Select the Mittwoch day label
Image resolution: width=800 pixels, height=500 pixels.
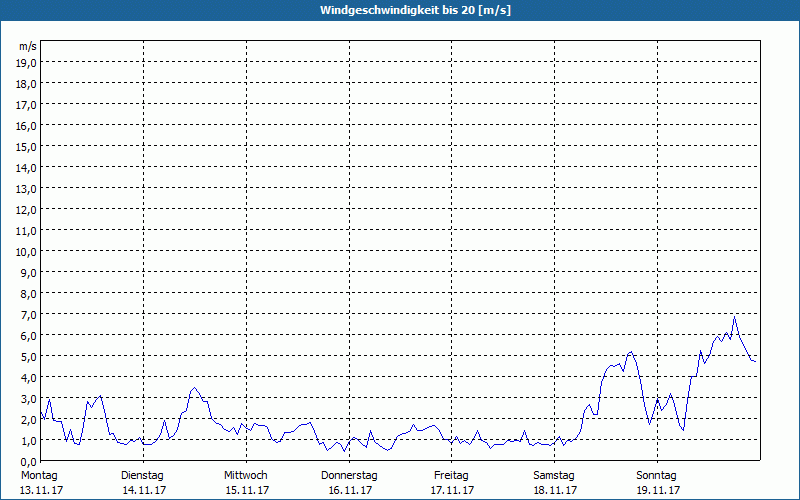tap(246, 476)
